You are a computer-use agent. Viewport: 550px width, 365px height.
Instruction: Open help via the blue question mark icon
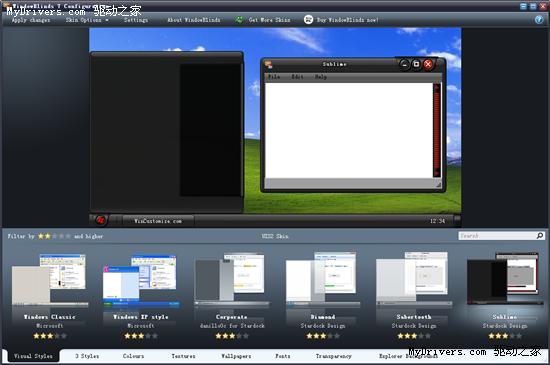(539, 20)
